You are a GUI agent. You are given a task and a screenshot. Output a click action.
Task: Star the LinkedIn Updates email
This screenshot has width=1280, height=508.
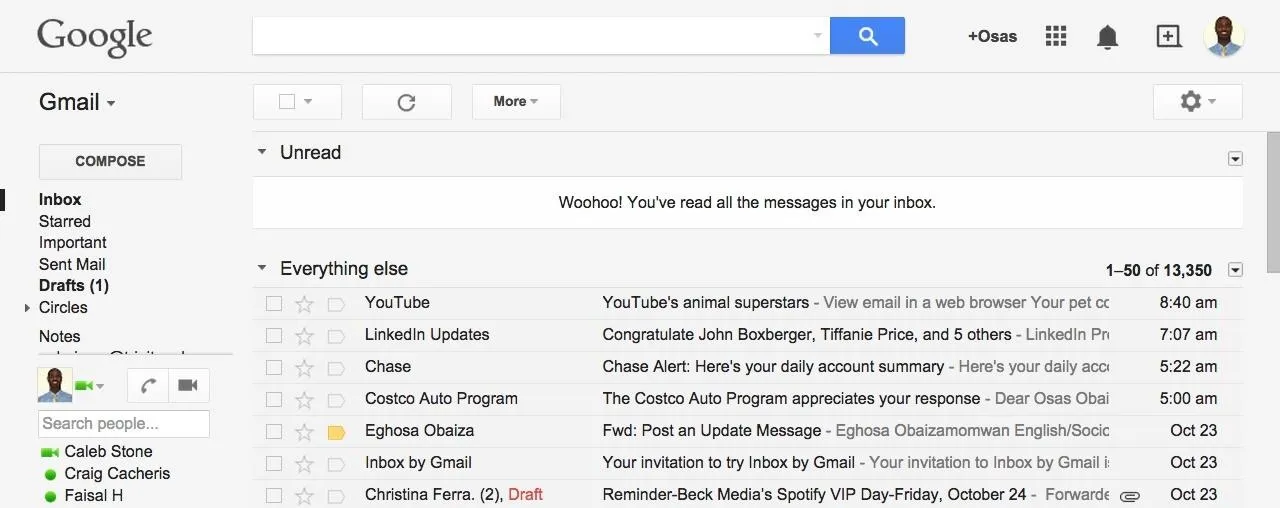[304, 335]
